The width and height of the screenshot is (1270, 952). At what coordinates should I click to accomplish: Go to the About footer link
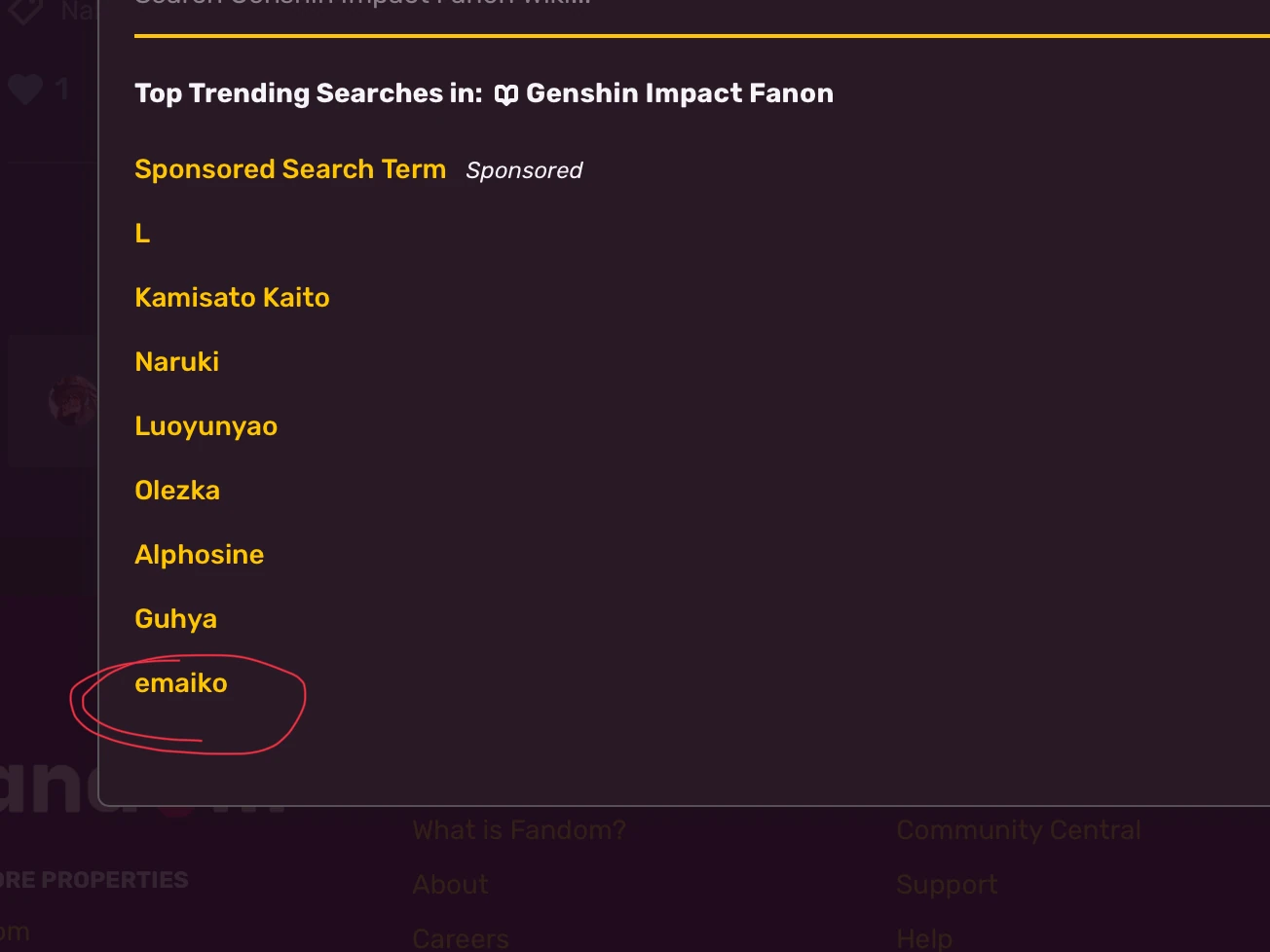pyautogui.click(x=451, y=885)
